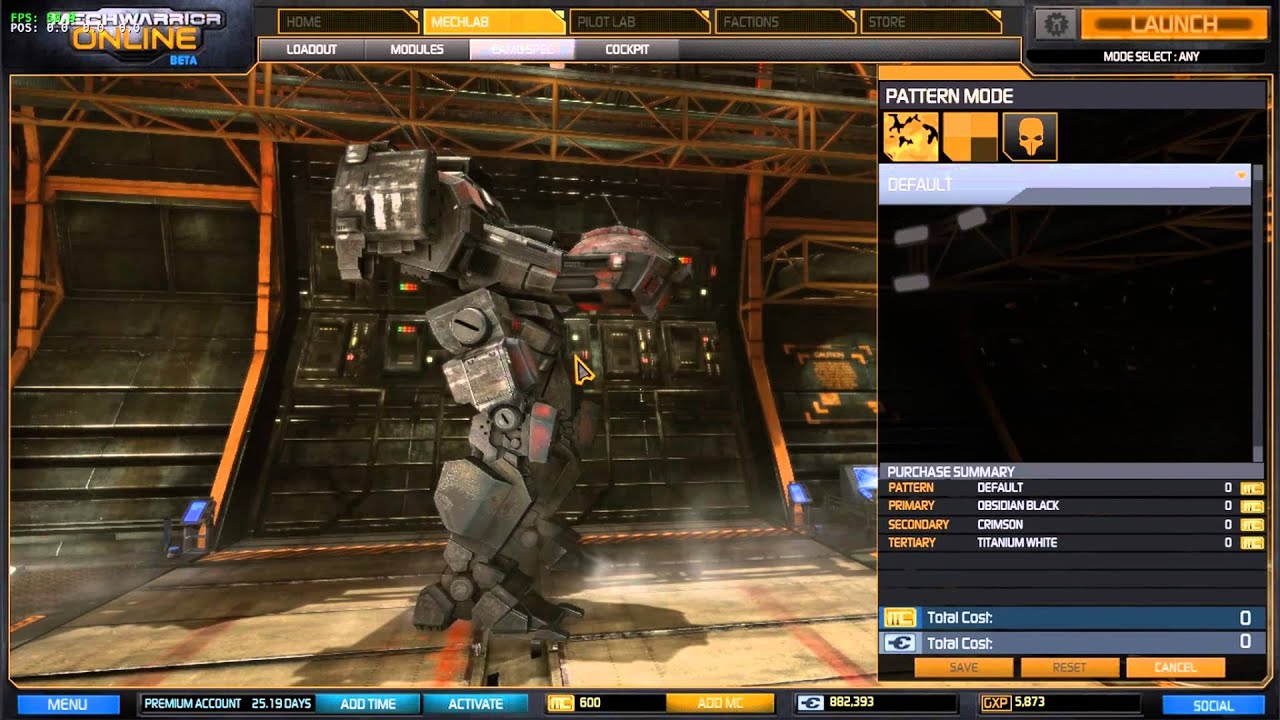Click the CANCEL button

1175,667
